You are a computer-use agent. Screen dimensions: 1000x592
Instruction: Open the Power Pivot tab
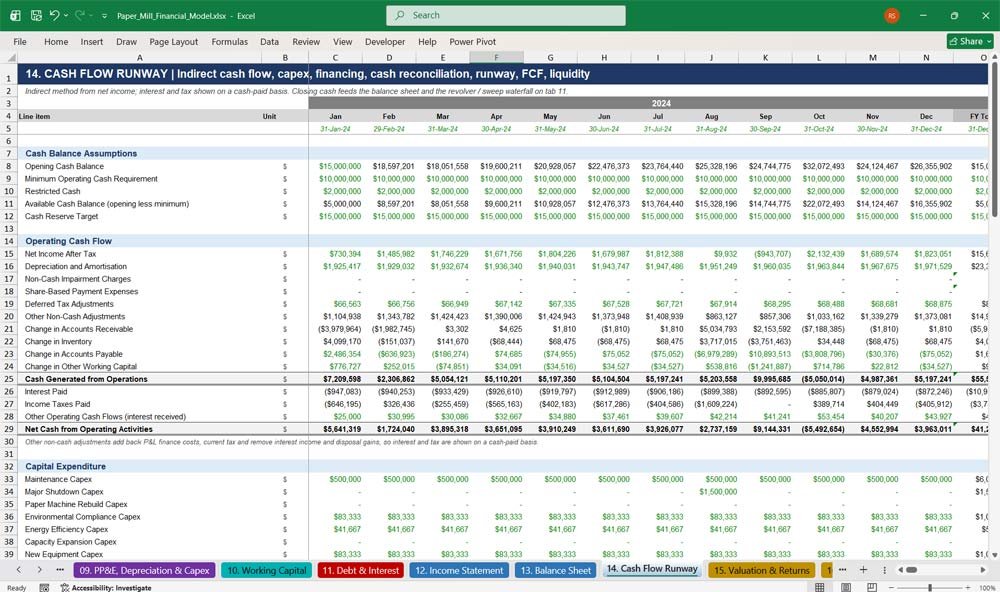point(473,41)
